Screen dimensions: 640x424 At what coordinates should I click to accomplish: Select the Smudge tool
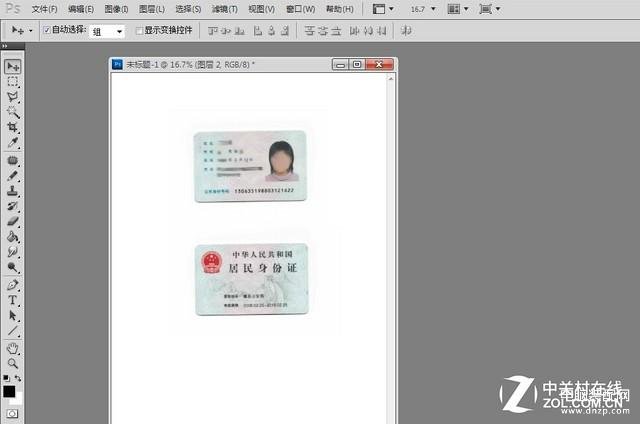pyautogui.click(x=13, y=252)
